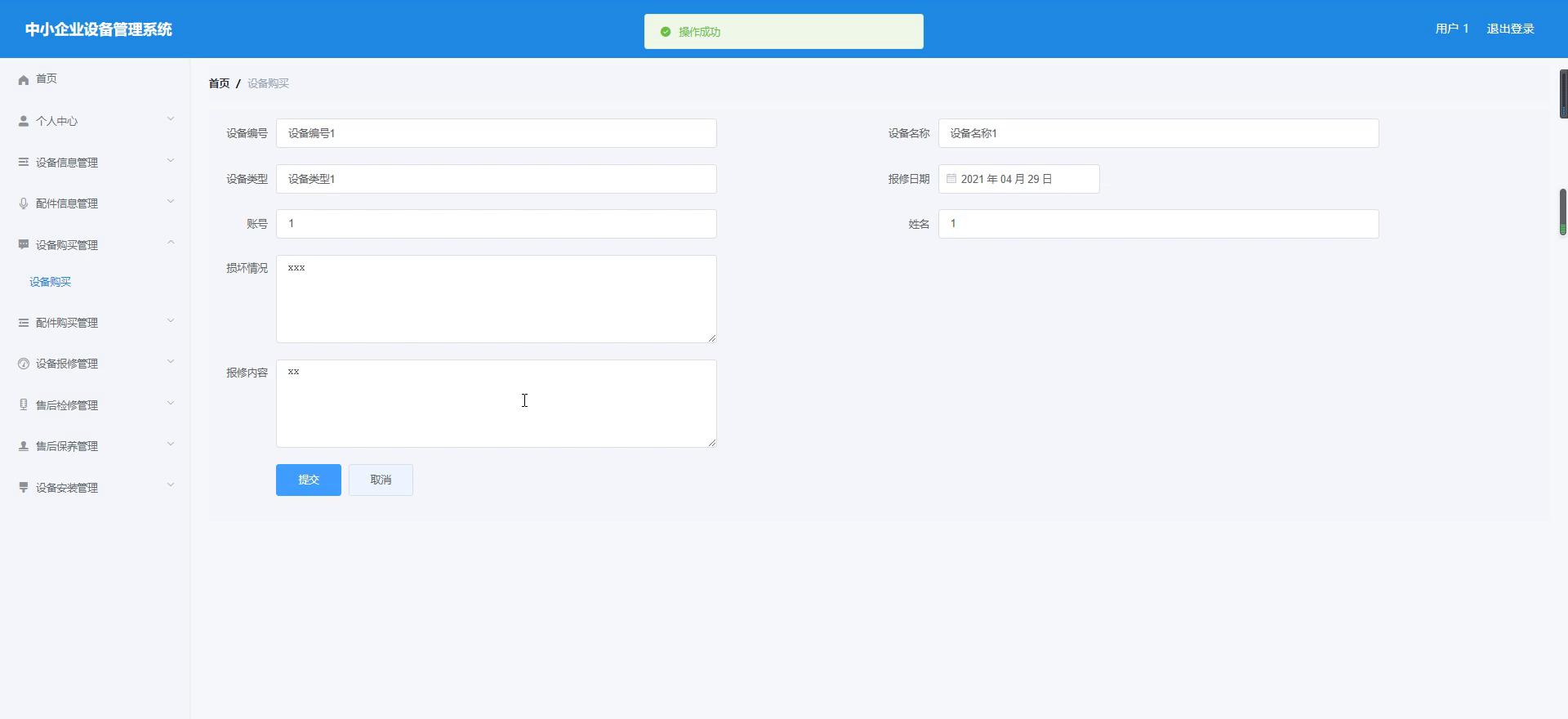Click the icon beside 设备安装管理
The height and width of the screenshot is (719, 1568).
click(x=24, y=488)
